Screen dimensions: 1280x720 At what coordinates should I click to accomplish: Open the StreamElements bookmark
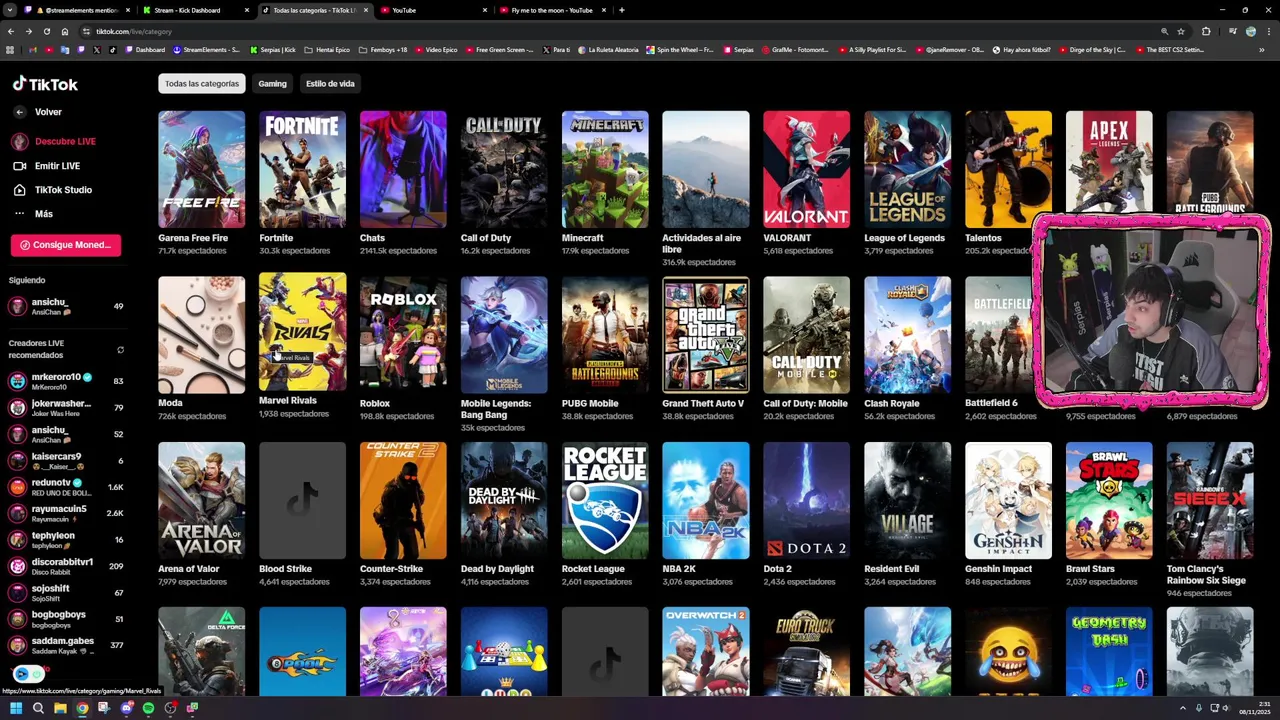pyautogui.click(x=206, y=49)
